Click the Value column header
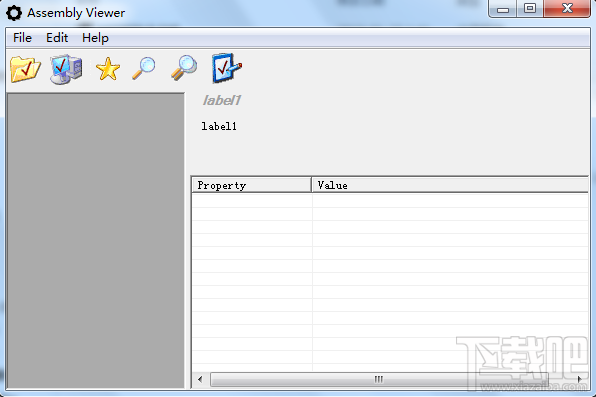This screenshot has height=397, width=596. click(450, 185)
